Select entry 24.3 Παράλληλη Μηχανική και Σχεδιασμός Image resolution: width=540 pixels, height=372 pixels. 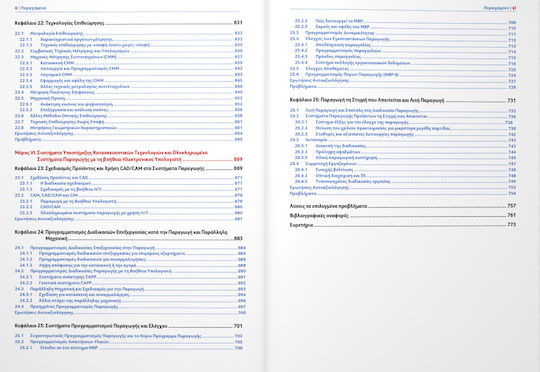[x=130, y=289]
